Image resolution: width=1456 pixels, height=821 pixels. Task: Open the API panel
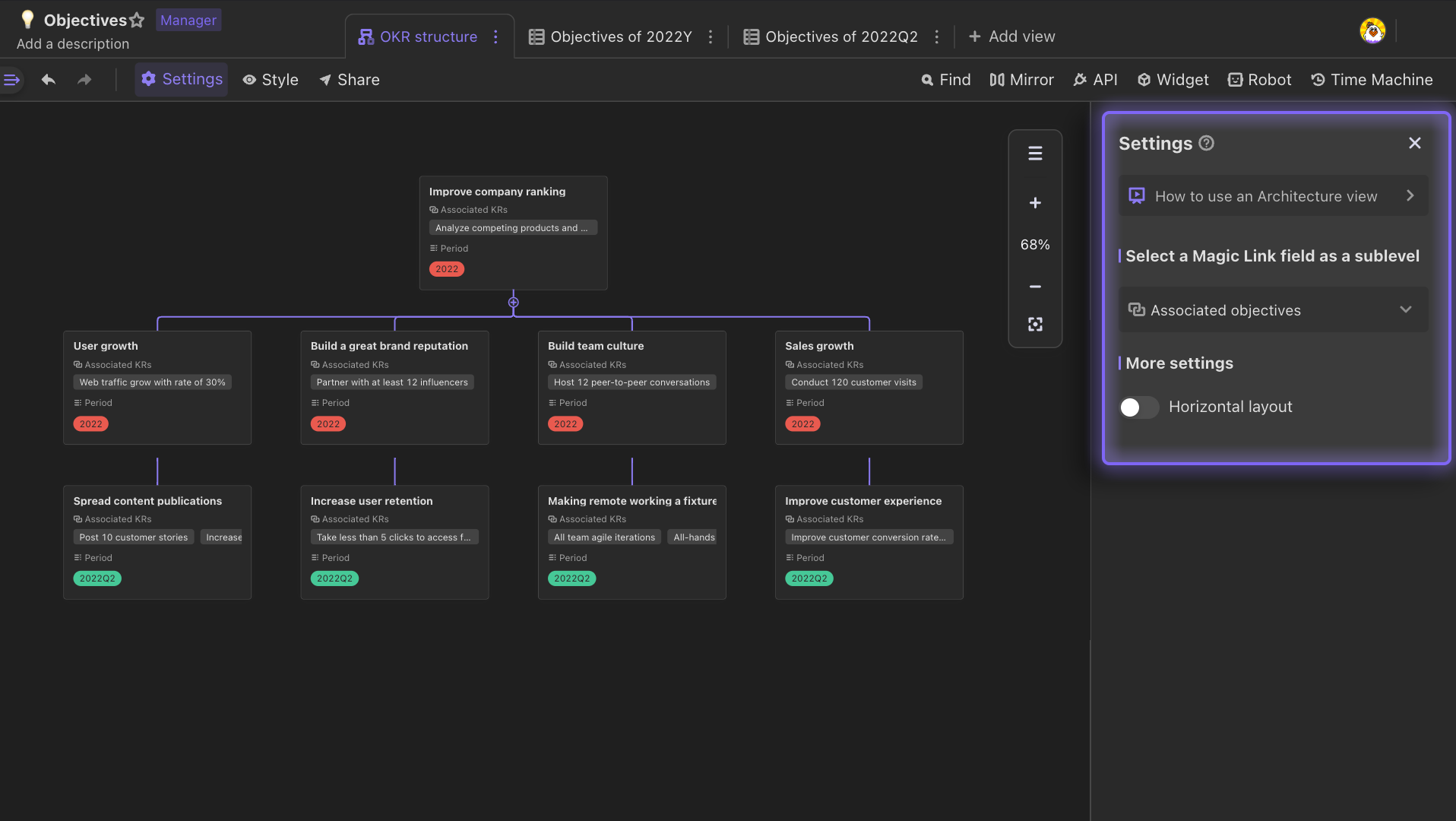(1095, 80)
